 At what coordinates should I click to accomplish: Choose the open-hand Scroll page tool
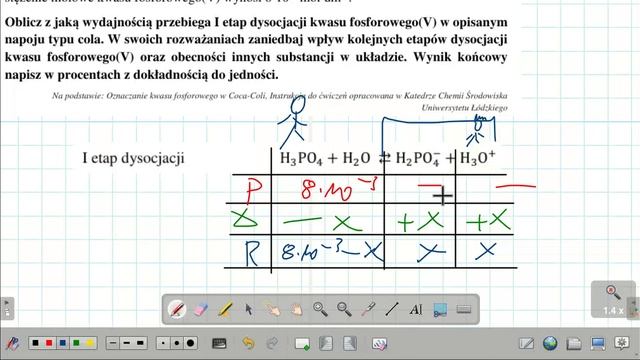297,309
